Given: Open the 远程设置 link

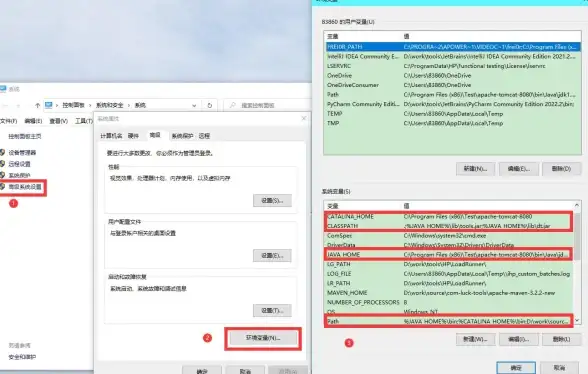Looking at the screenshot, I should (20, 164).
